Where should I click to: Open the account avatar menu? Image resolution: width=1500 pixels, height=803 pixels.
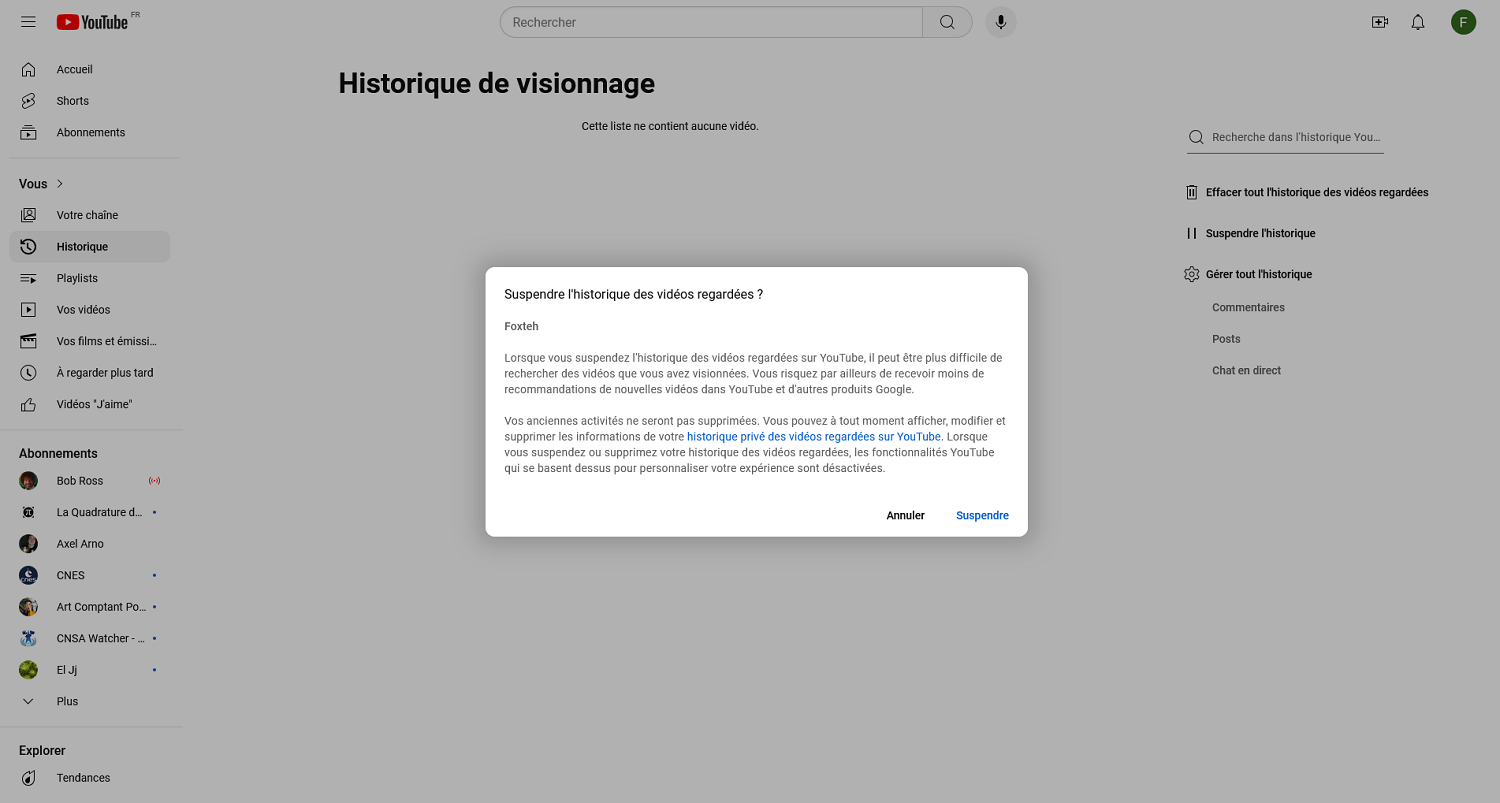[1463, 22]
